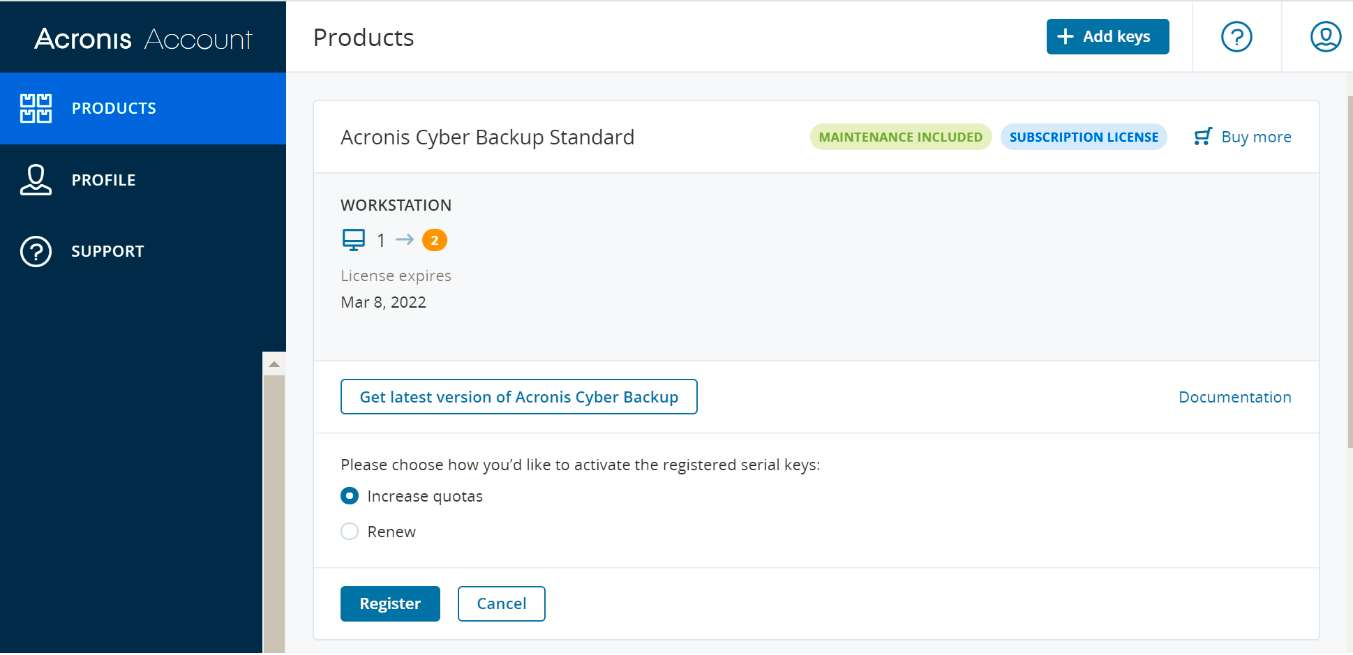Image resolution: width=1353 pixels, height=655 pixels.
Task: Click the workstation monitor icon
Action: click(354, 240)
